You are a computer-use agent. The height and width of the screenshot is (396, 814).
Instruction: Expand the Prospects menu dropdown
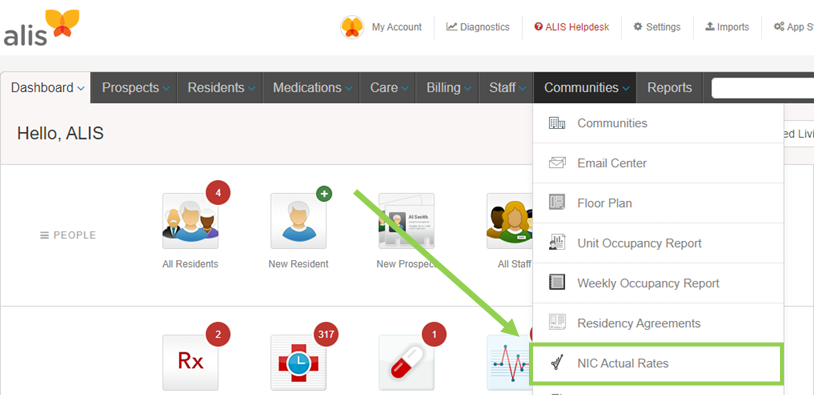166,89
